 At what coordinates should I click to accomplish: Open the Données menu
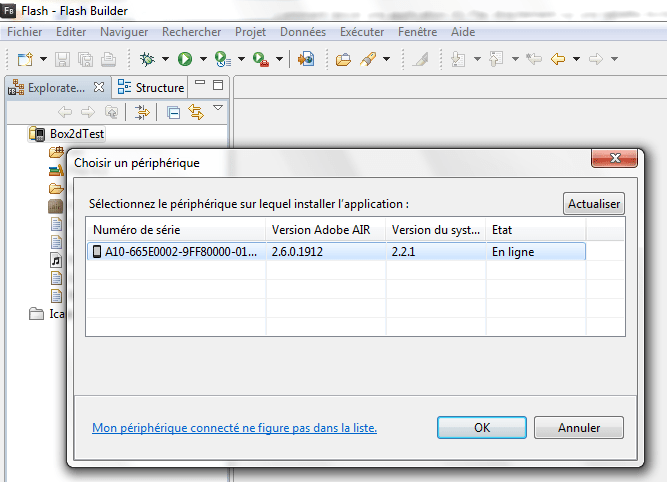[x=303, y=32]
